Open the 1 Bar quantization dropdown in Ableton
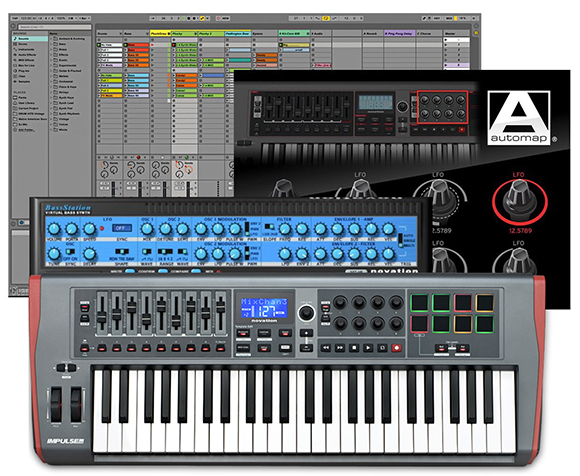 85,18
